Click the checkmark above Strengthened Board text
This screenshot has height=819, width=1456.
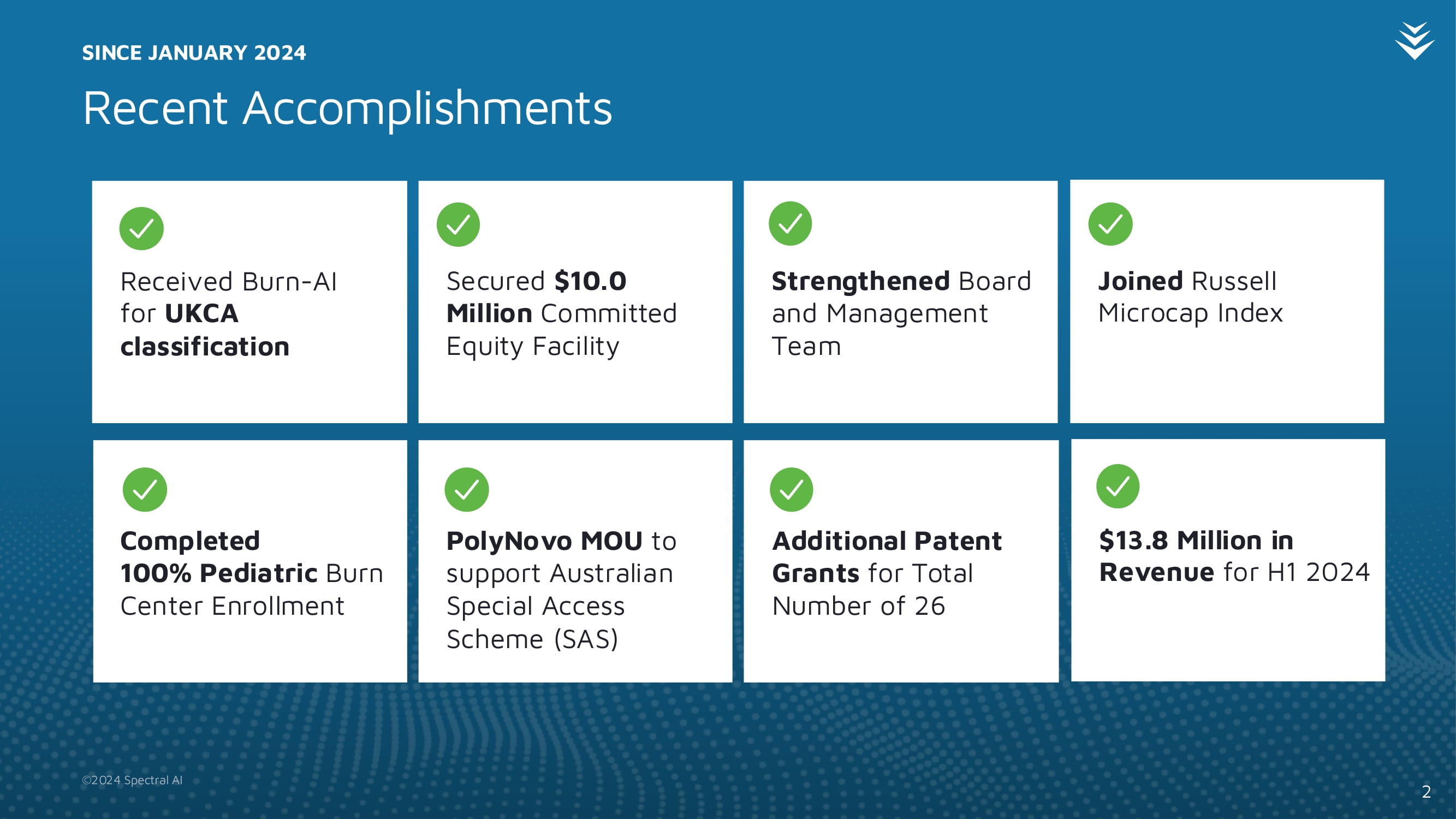[x=790, y=223]
